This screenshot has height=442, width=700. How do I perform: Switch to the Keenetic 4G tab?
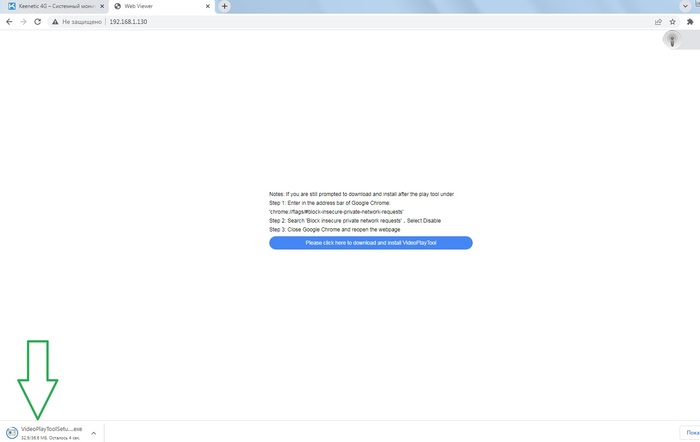[x=55, y=6]
